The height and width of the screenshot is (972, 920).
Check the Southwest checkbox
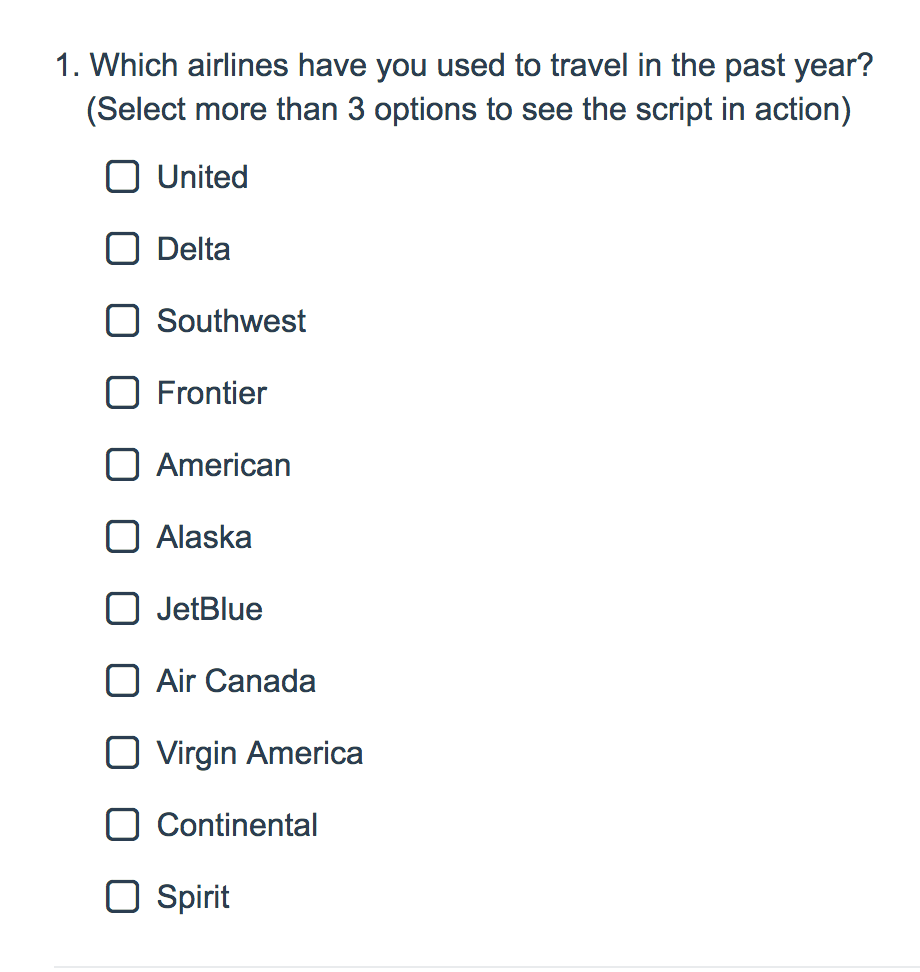pos(122,321)
